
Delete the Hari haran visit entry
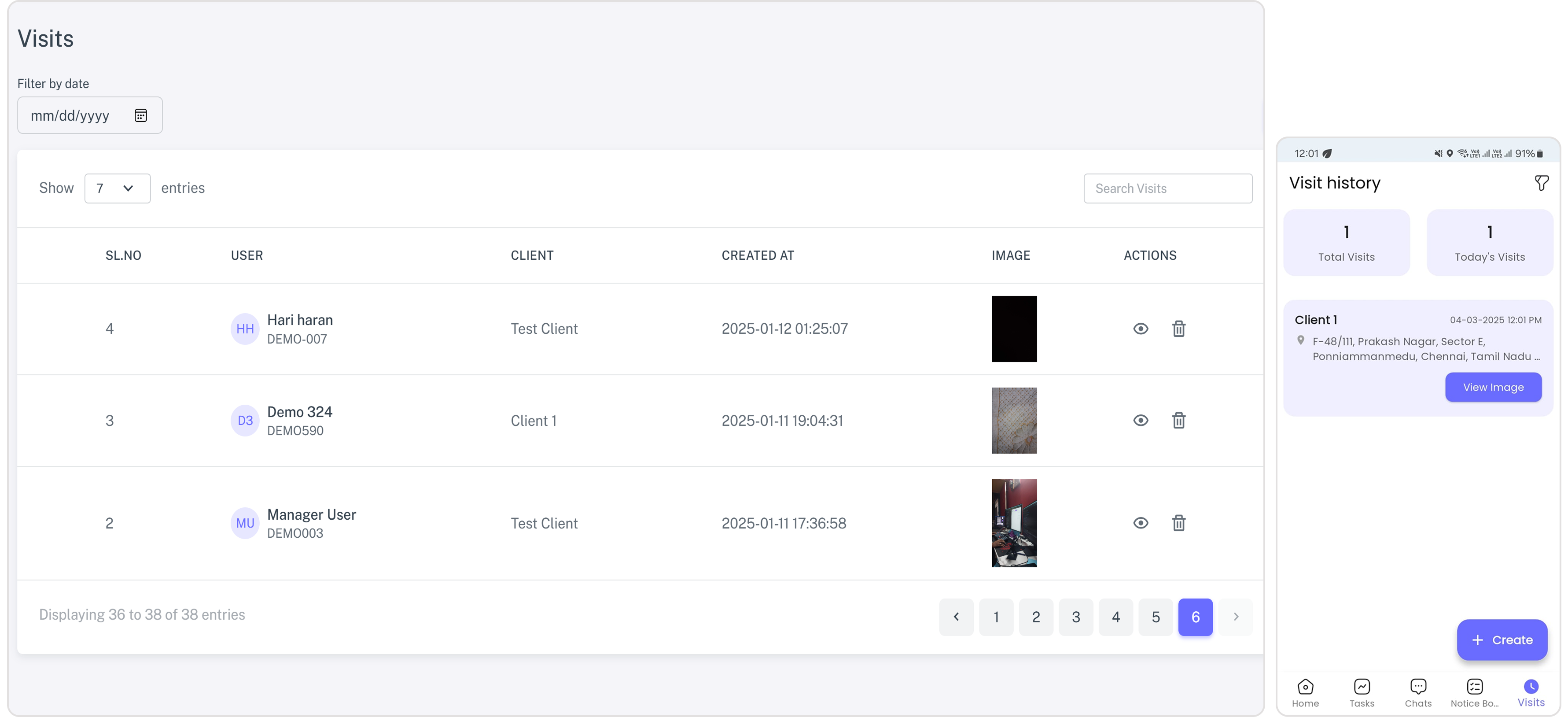(1178, 329)
